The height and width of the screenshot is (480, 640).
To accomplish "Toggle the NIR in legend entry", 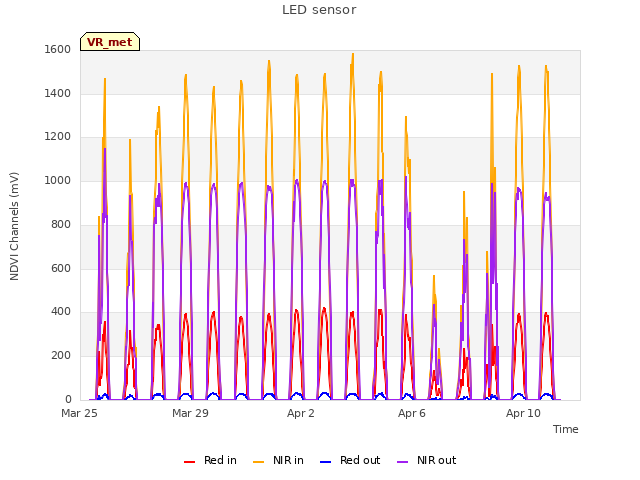I will (278, 460).
